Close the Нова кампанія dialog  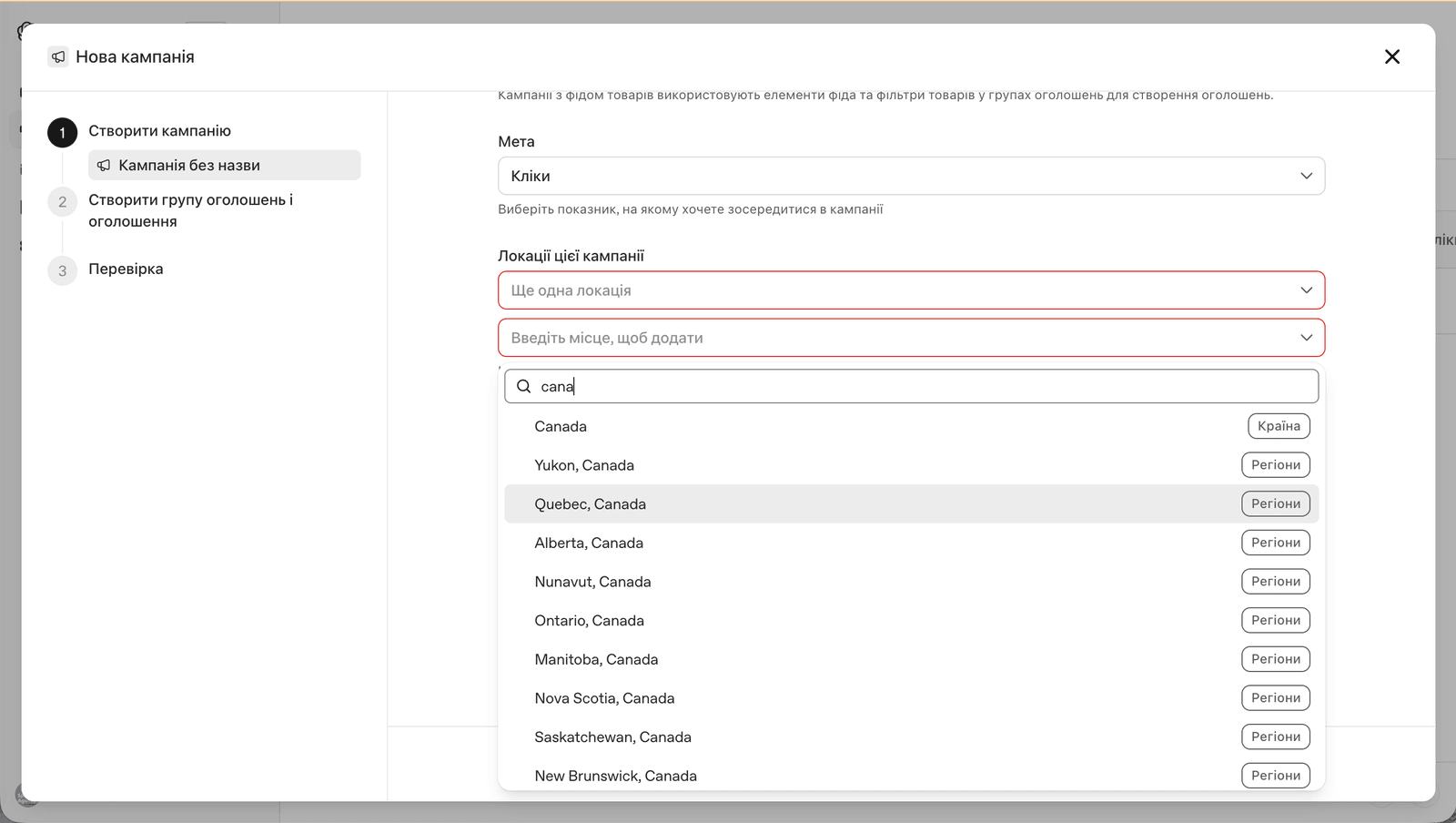pos(1391,56)
